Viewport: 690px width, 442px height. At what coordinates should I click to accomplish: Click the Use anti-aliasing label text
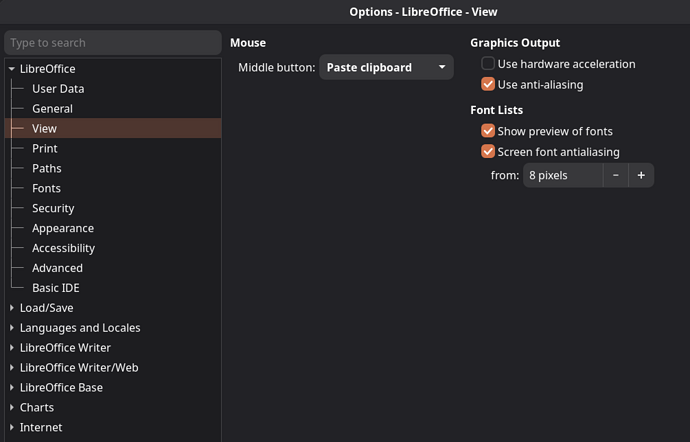[x=540, y=85]
